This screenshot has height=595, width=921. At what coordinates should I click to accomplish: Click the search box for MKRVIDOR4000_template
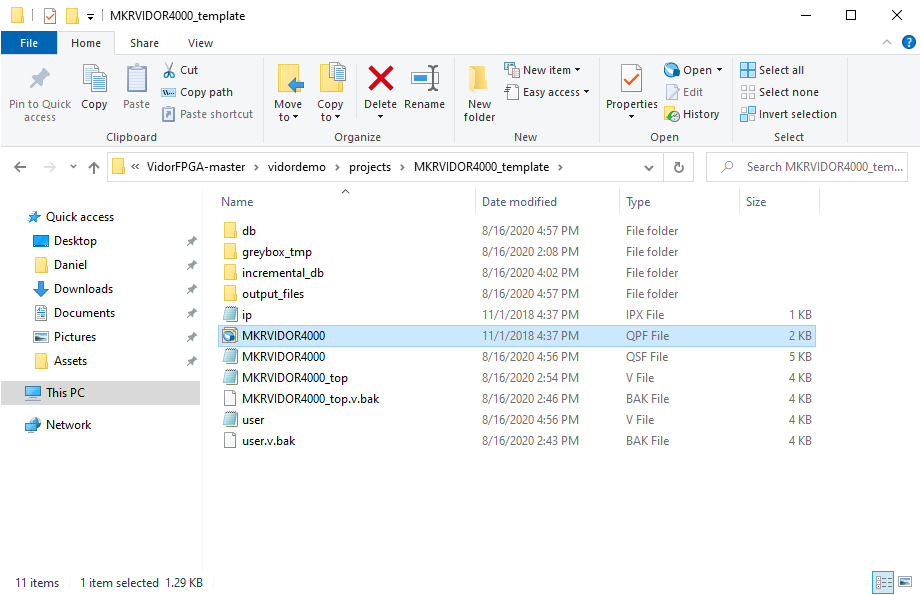pyautogui.click(x=820, y=167)
